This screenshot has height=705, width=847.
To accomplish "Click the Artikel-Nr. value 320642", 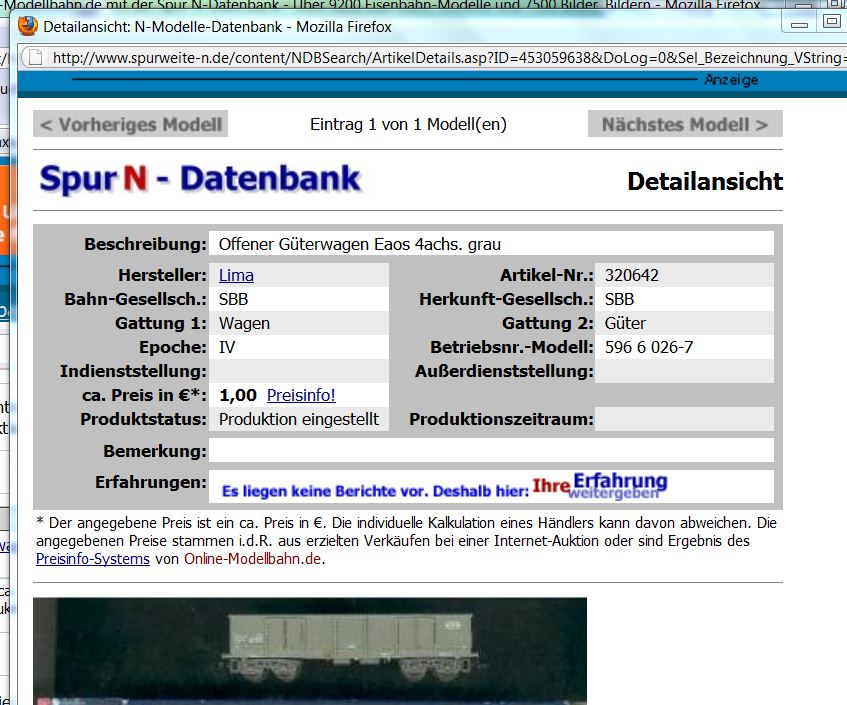I will tap(632, 275).
